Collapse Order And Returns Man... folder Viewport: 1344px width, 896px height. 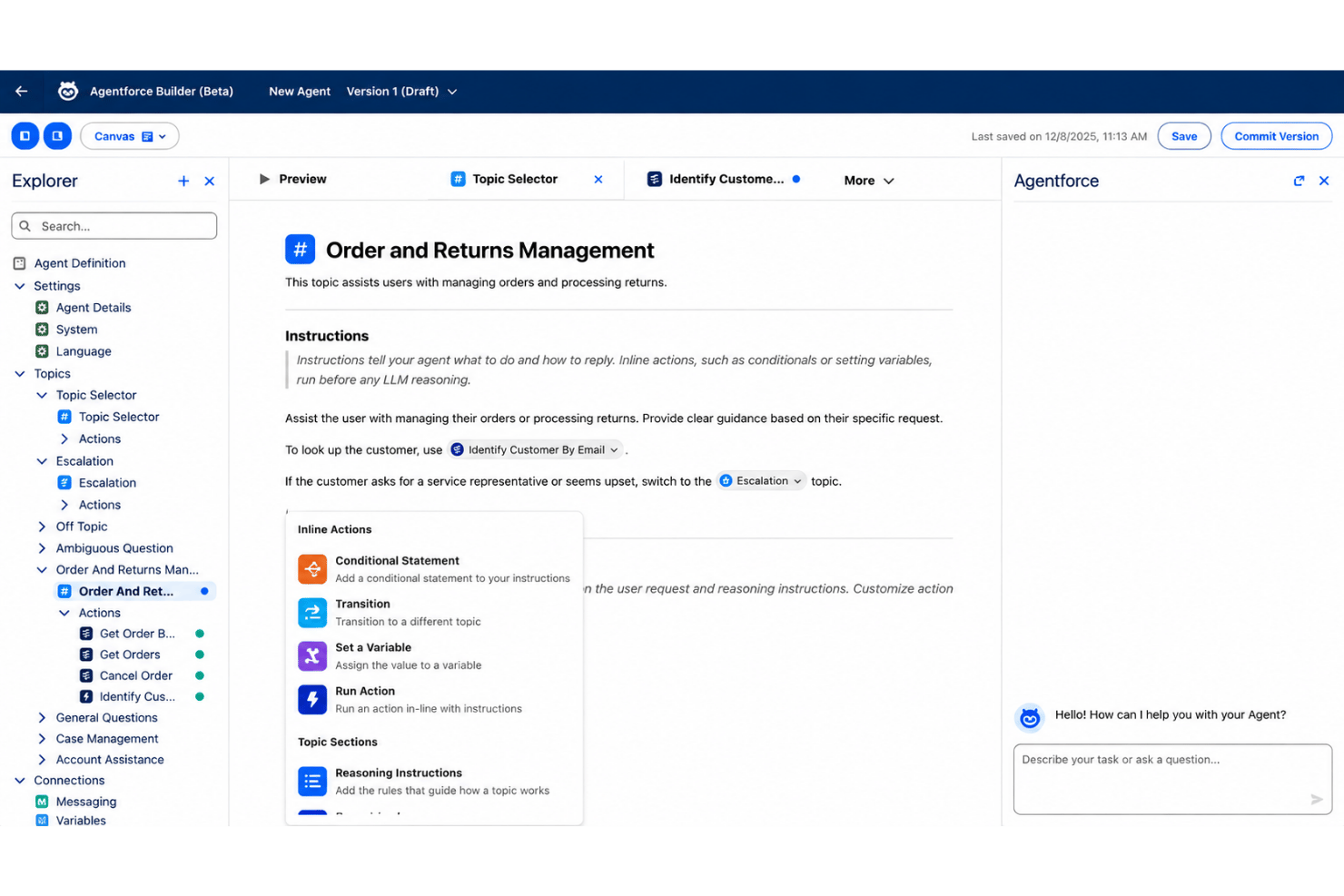[42, 570]
